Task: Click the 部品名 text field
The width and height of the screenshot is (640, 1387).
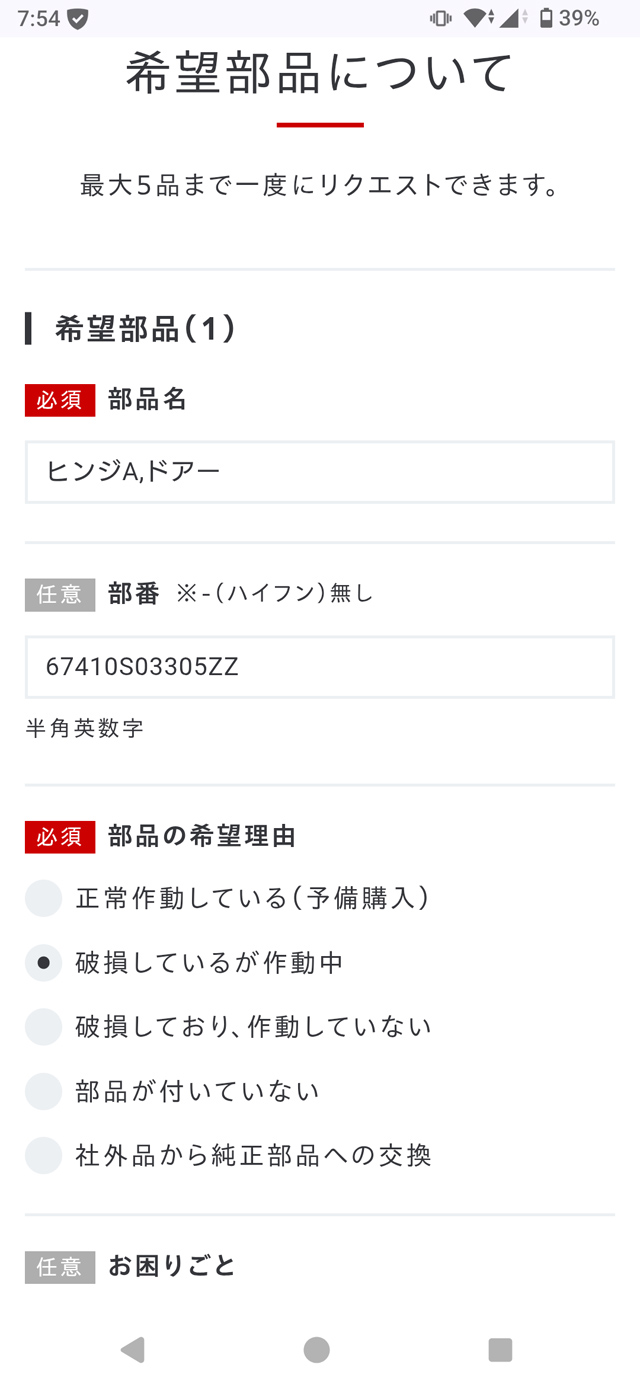Action: pyautogui.click(x=318, y=473)
